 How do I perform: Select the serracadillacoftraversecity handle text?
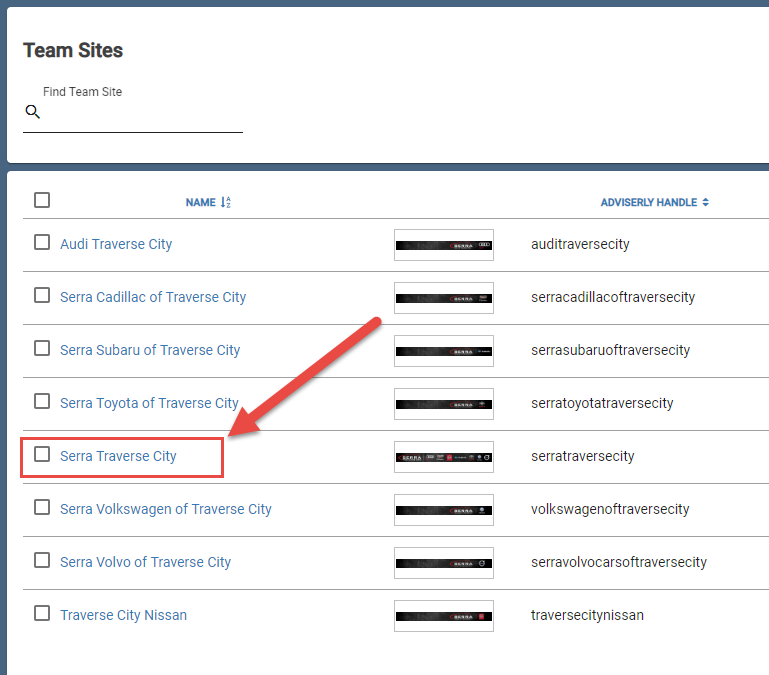[613, 297]
